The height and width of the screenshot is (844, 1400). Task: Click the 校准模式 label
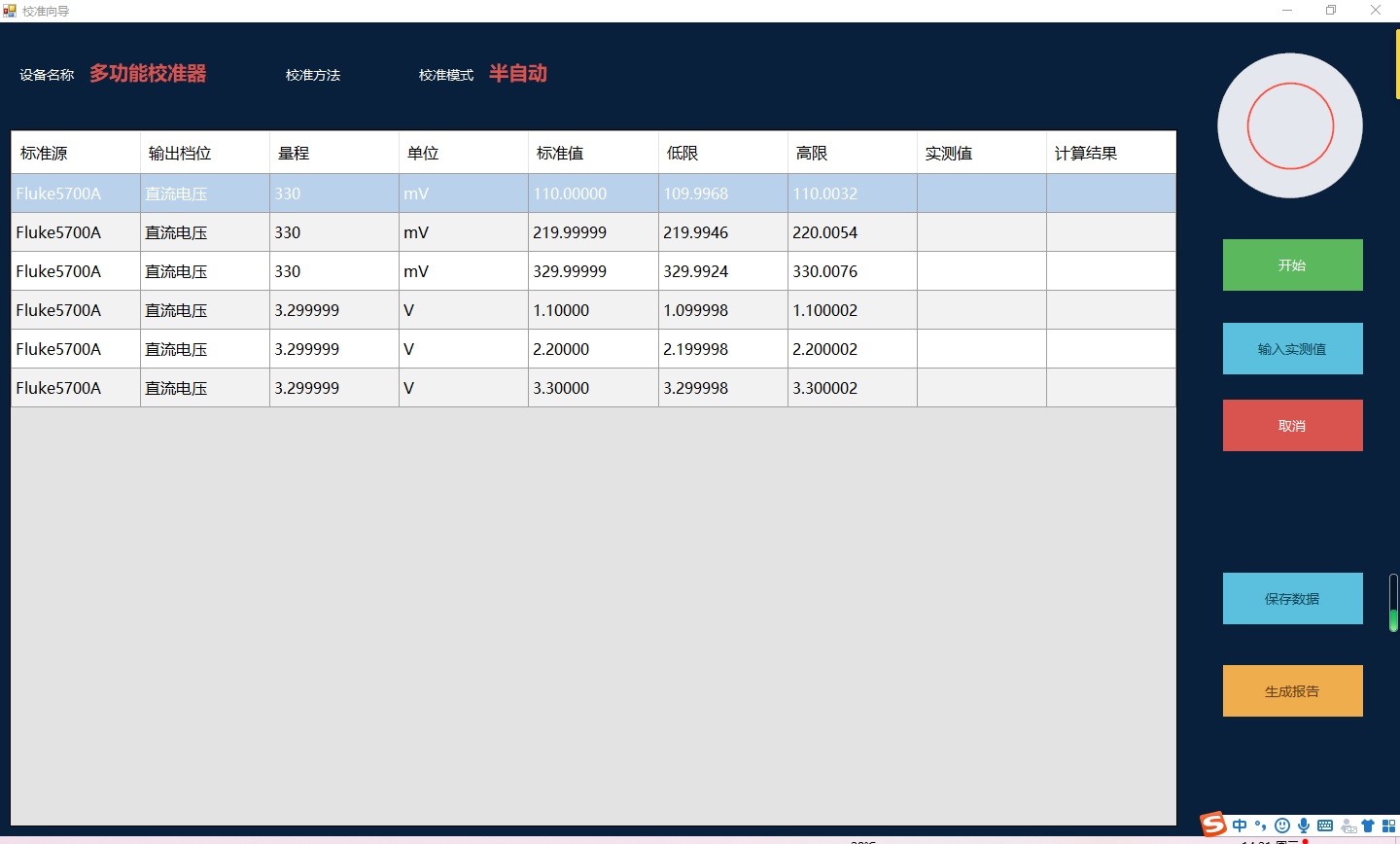tap(446, 75)
